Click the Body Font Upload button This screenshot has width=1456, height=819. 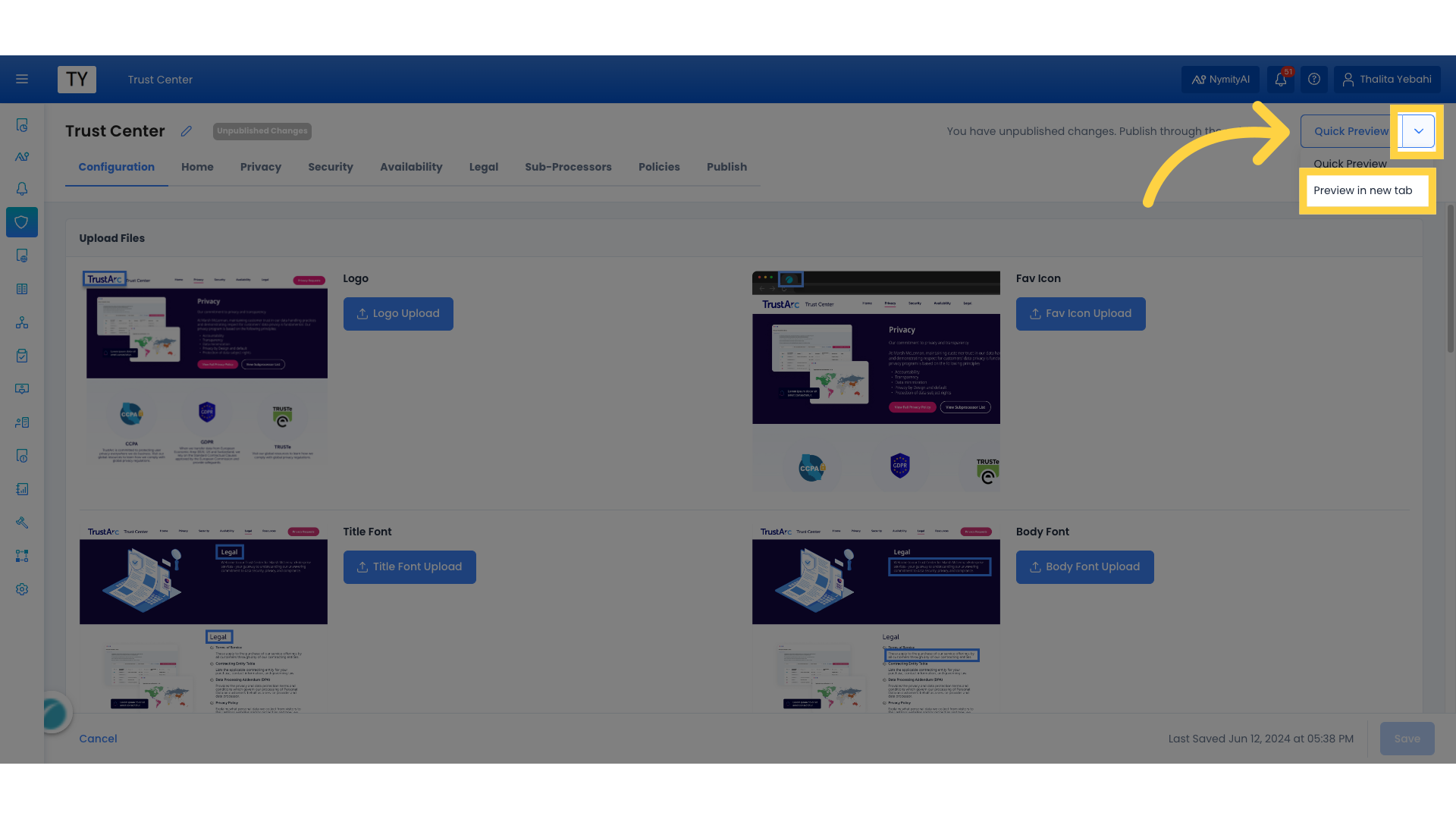[1085, 567]
